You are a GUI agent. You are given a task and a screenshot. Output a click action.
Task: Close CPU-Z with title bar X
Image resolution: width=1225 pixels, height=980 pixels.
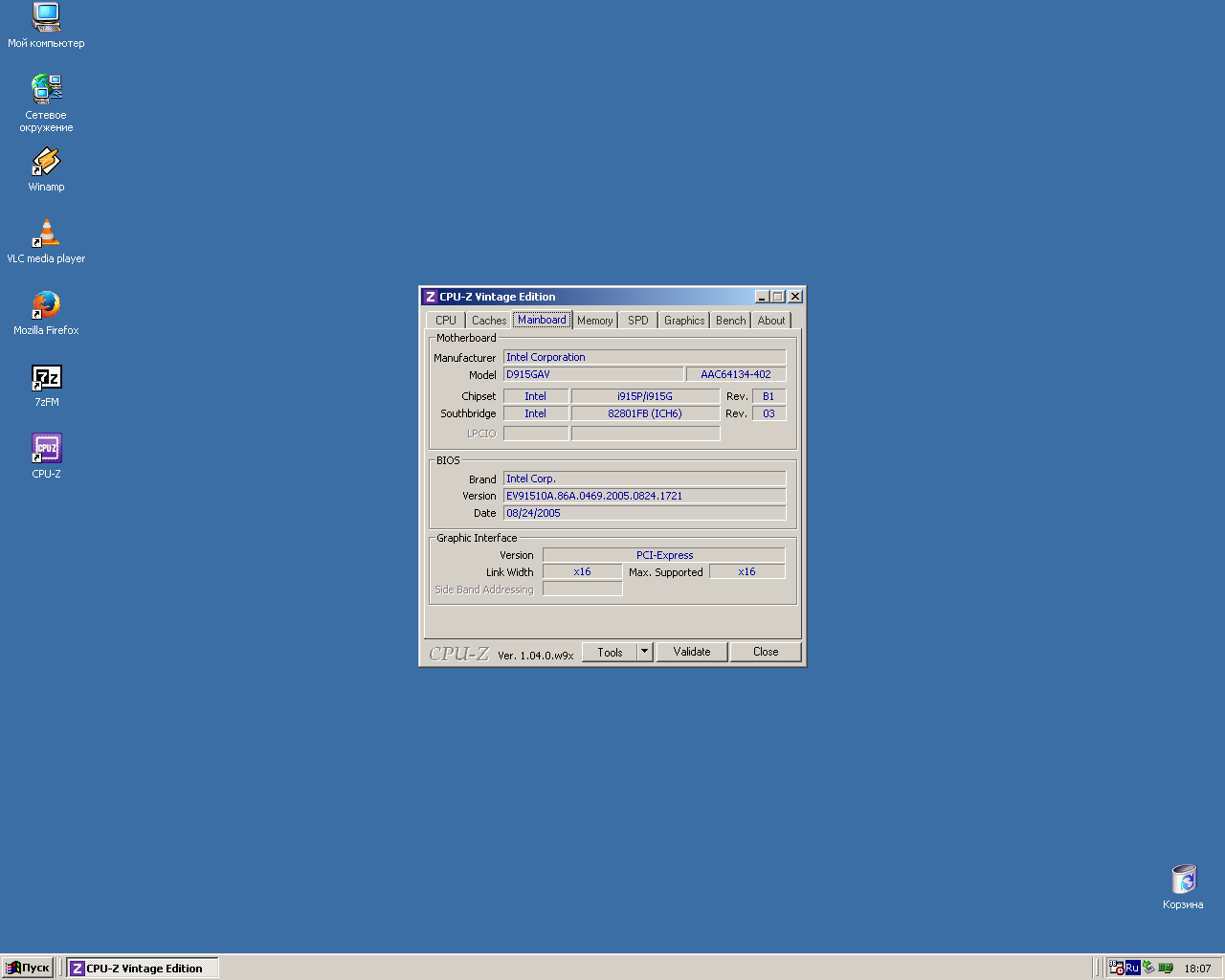point(795,297)
